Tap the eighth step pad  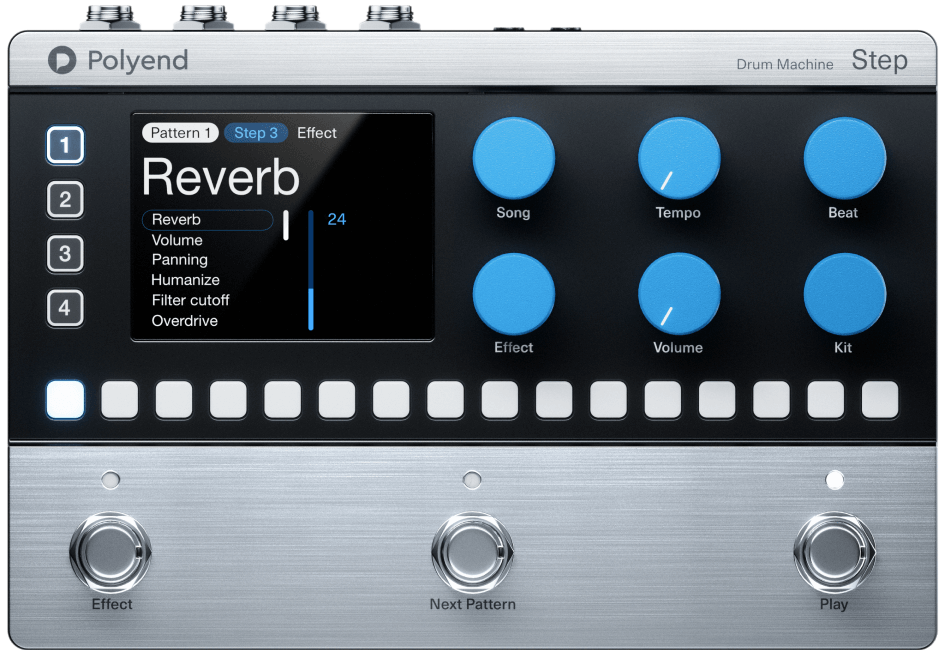pyautogui.click(x=445, y=400)
